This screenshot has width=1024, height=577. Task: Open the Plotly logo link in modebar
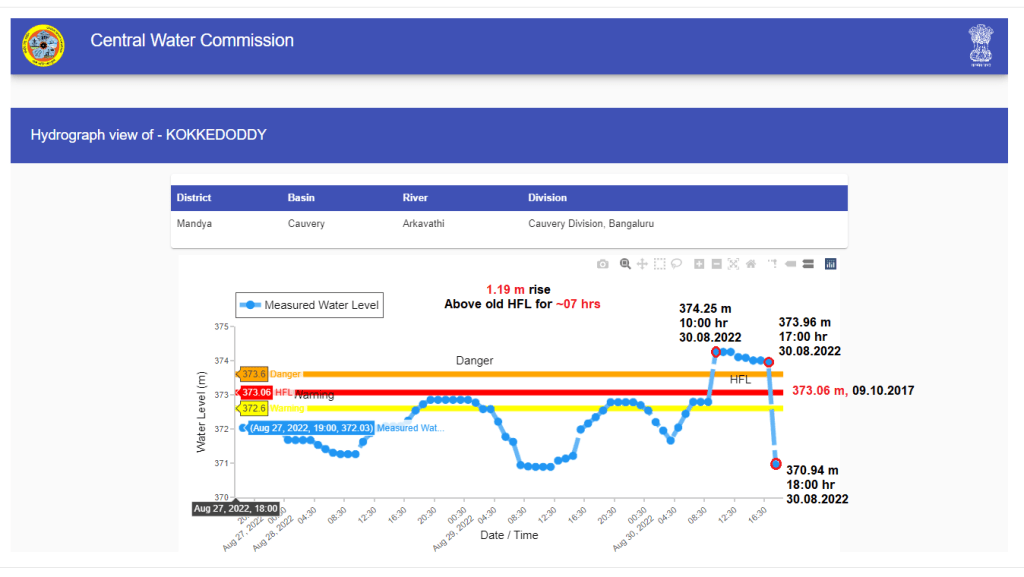(x=830, y=264)
